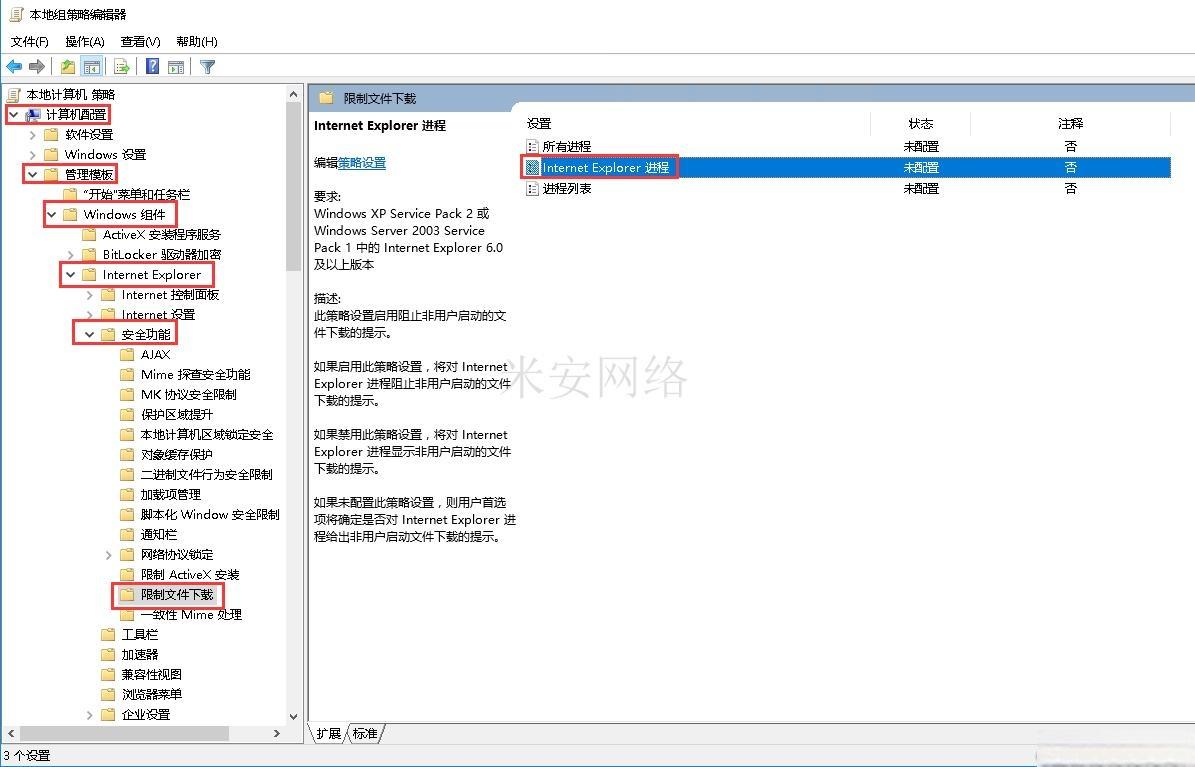Select 对象缓存保护 folder
This screenshot has height=767, width=1195.
click(177, 454)
